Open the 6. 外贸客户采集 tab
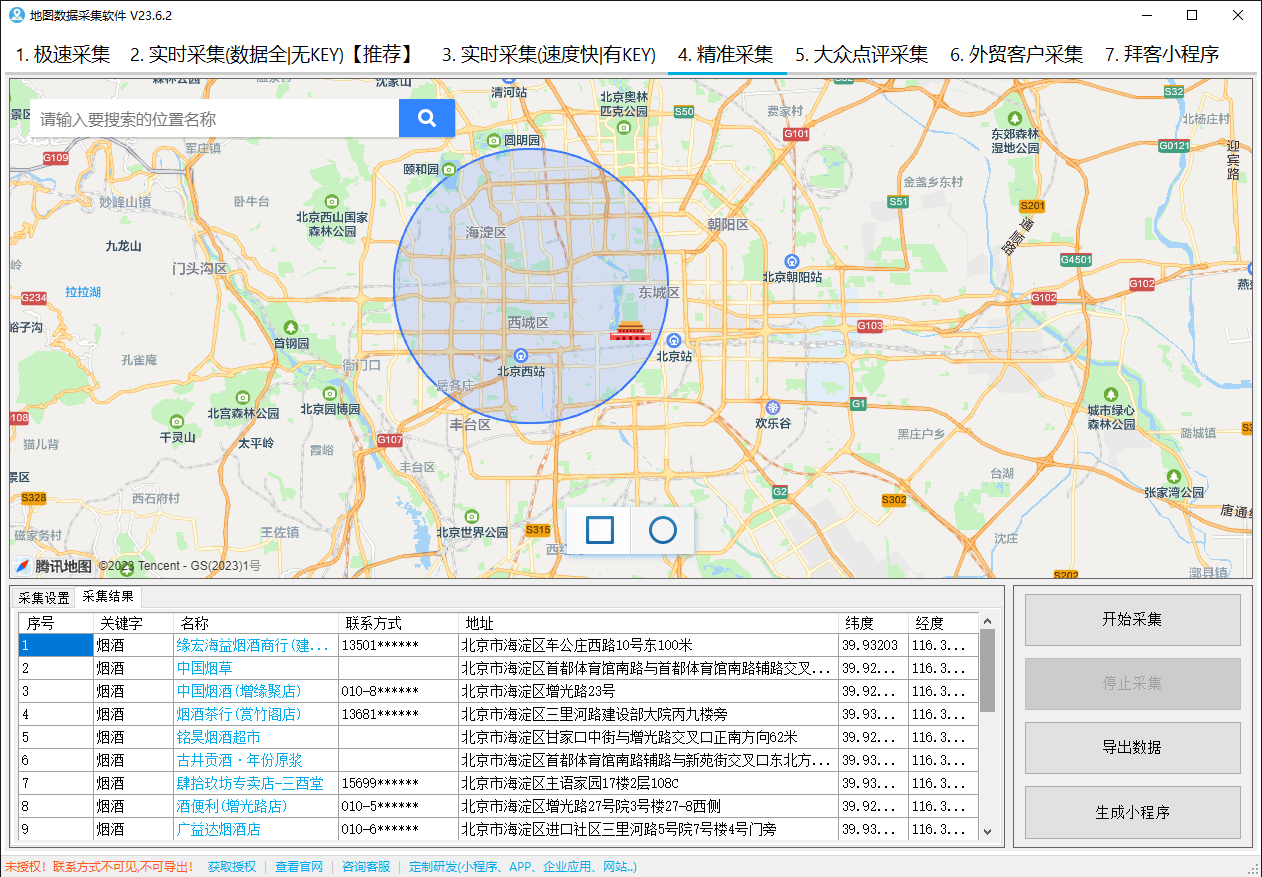 click(1016, 55)
